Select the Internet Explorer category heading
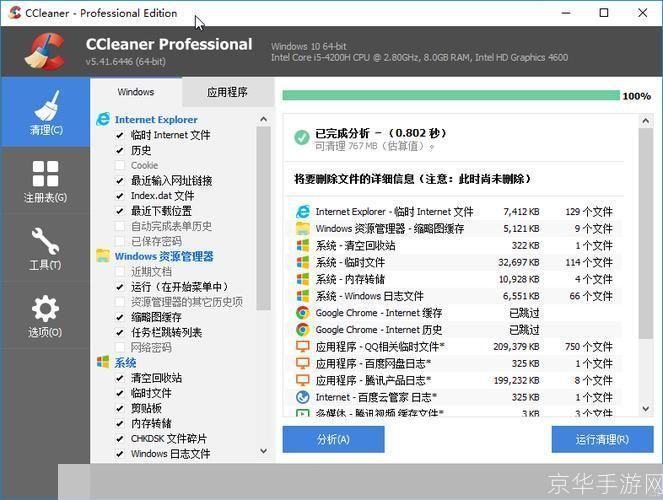This screenshot has height=500, width=663. coord(156,120)
